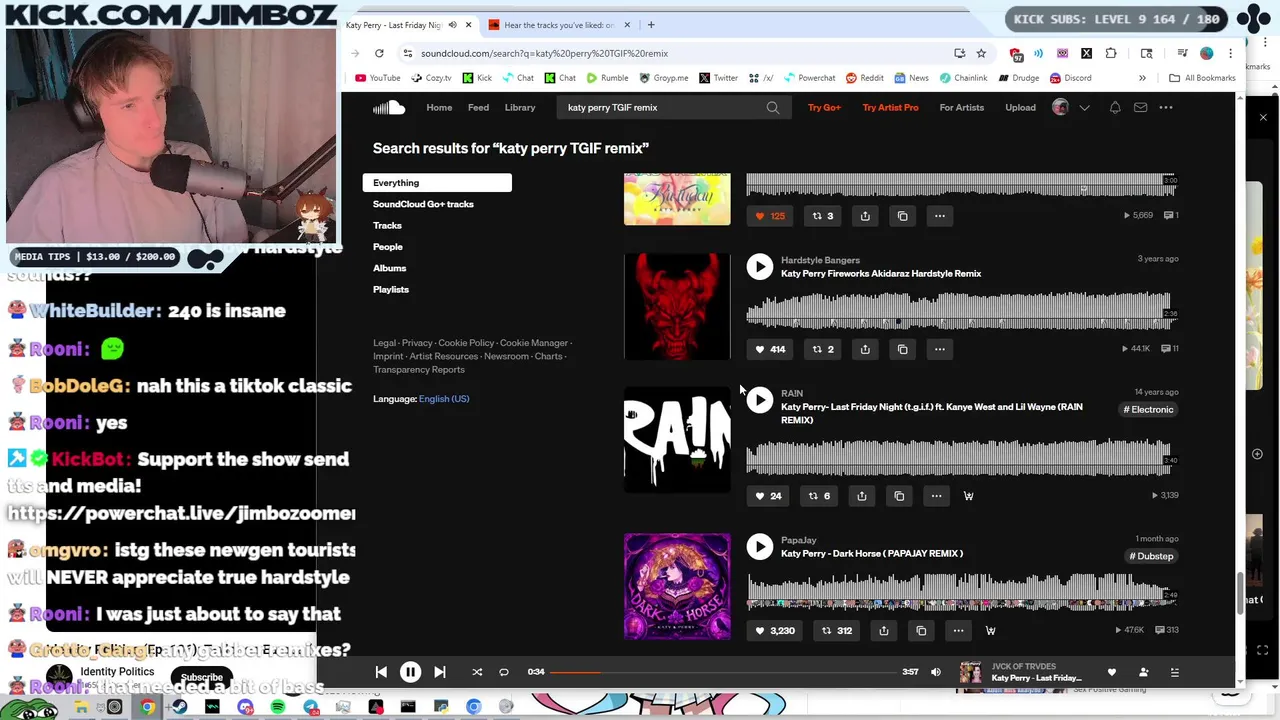Viewport: 1280px width, 720px height.
Task: Like the Fireworks Akidaraz Hardstyle Remix track
Action: pyautogui.click(x=770, y=349)
